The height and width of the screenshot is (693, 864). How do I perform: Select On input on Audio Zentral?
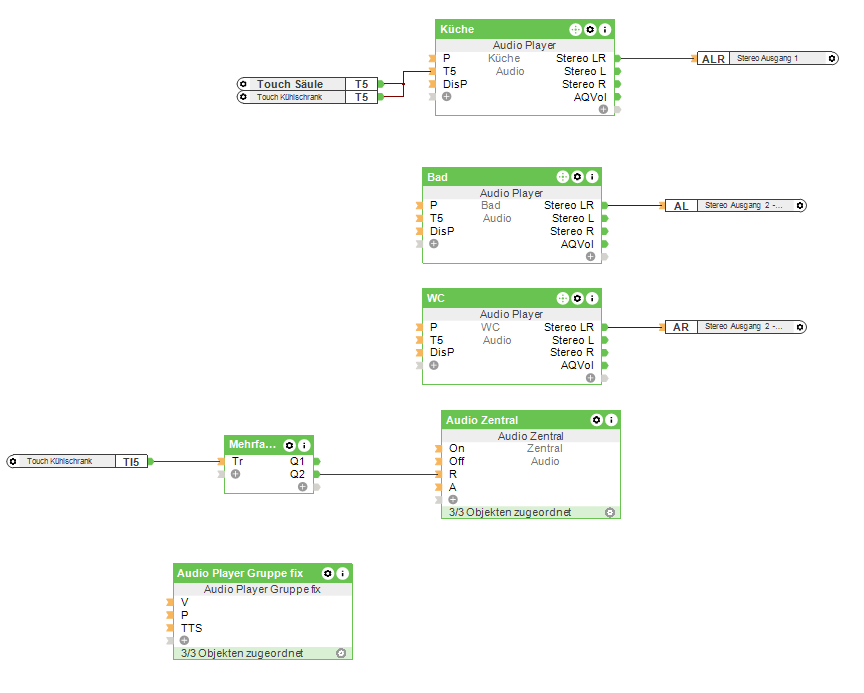456,448
